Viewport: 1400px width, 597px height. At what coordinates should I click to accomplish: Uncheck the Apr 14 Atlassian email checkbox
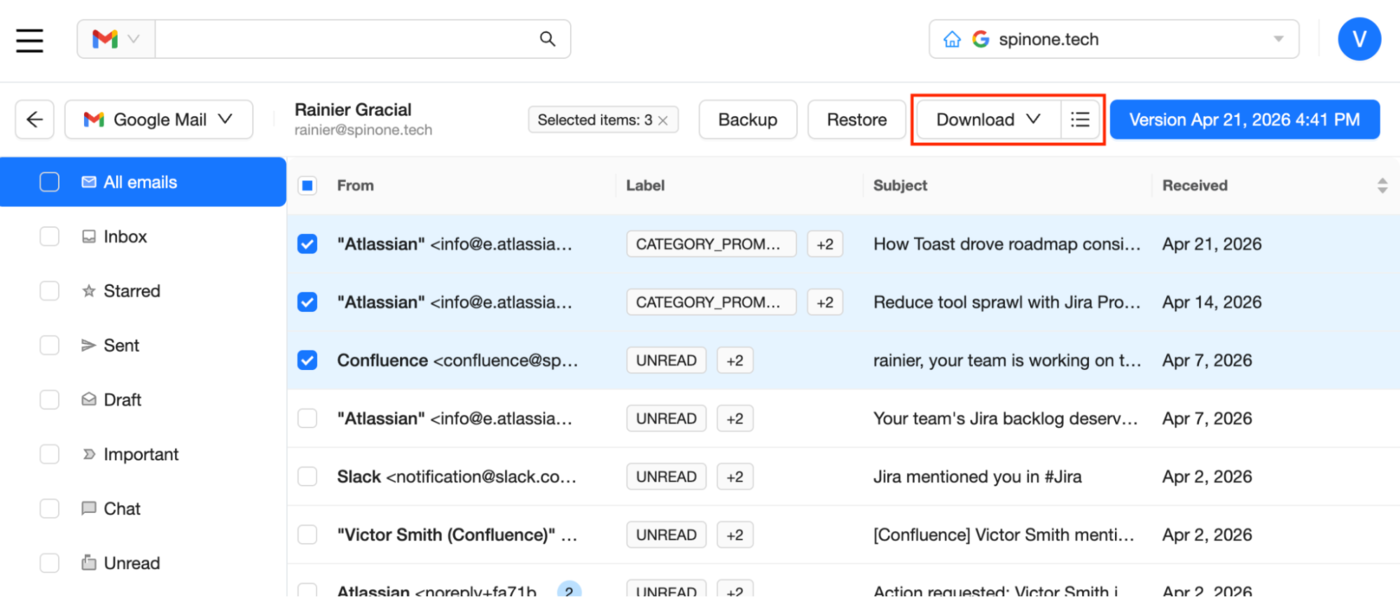(x=308, y=302)
